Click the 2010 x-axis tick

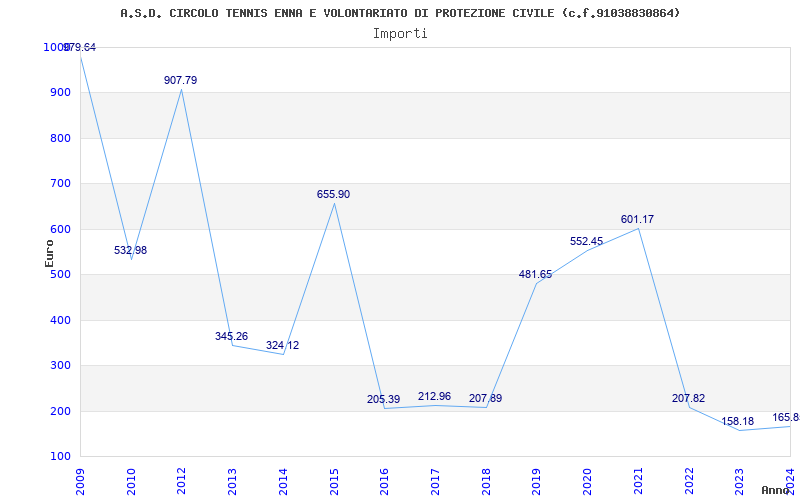pyautogui.click(x=131, y=481)
